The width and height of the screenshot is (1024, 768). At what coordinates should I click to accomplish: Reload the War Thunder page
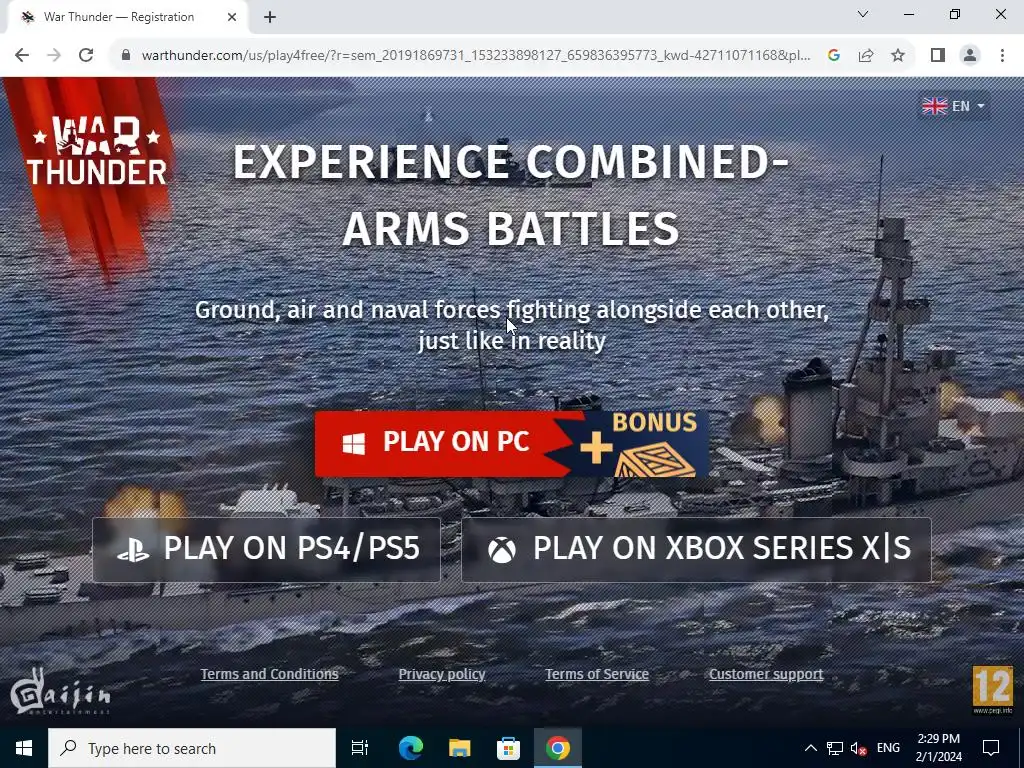(x=86, y=55)
